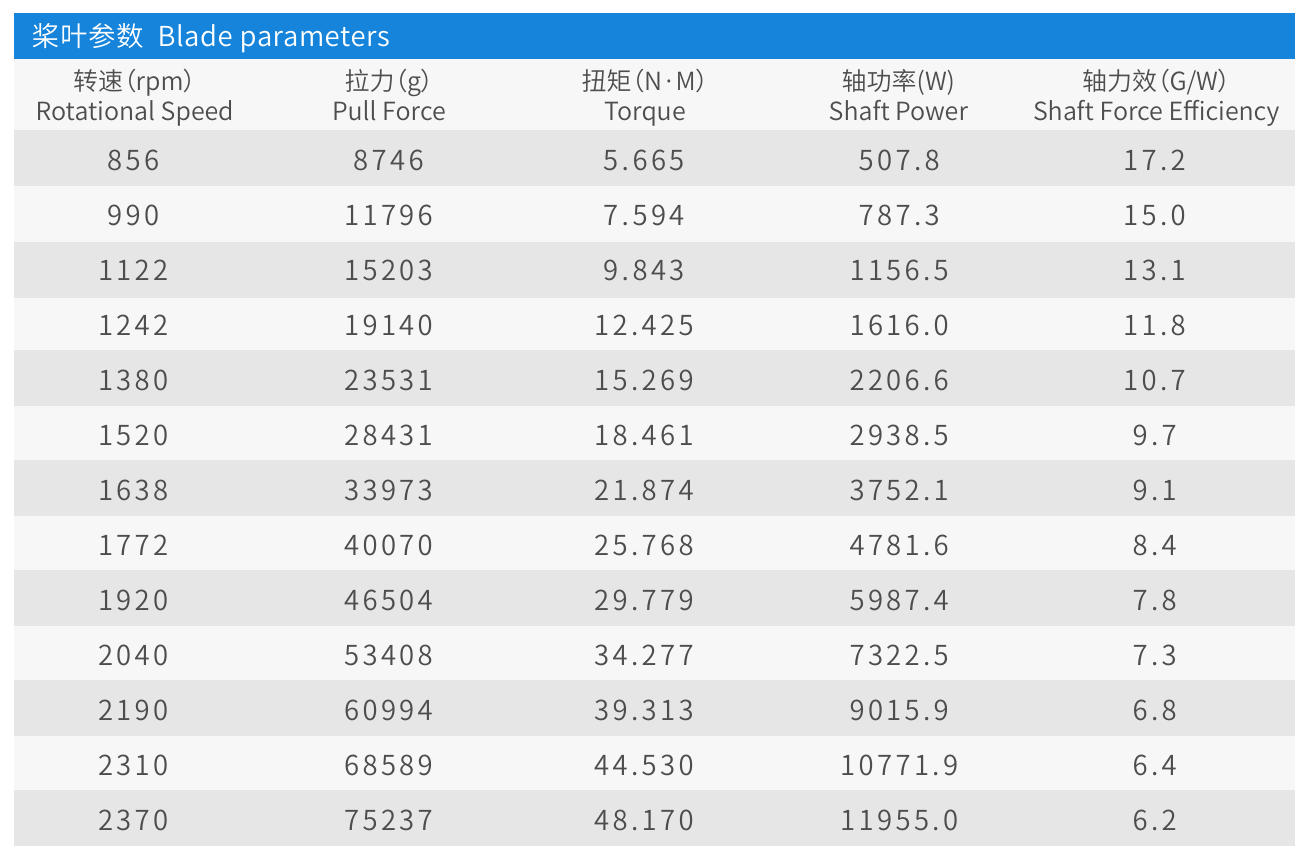
Task: Select the Torque column header
Action: [644, 96]
